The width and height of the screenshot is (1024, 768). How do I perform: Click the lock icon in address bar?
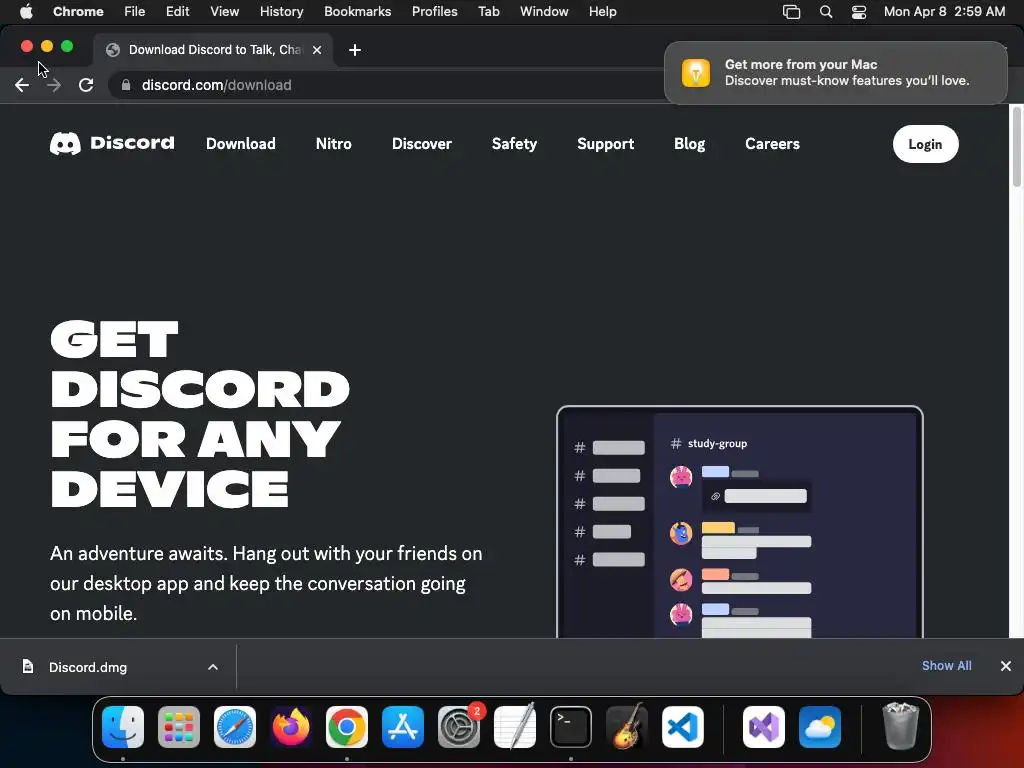126,85
